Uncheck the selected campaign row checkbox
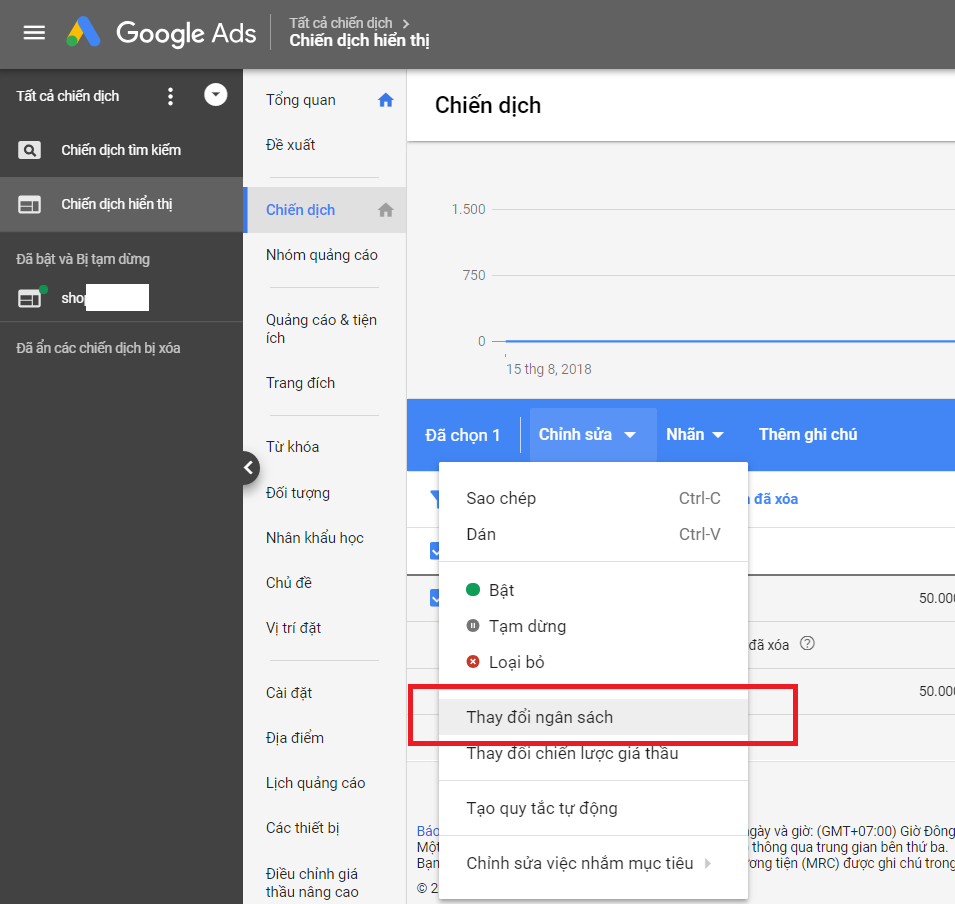This screenshot has width=955, height=904. click(x=435, y=597)
